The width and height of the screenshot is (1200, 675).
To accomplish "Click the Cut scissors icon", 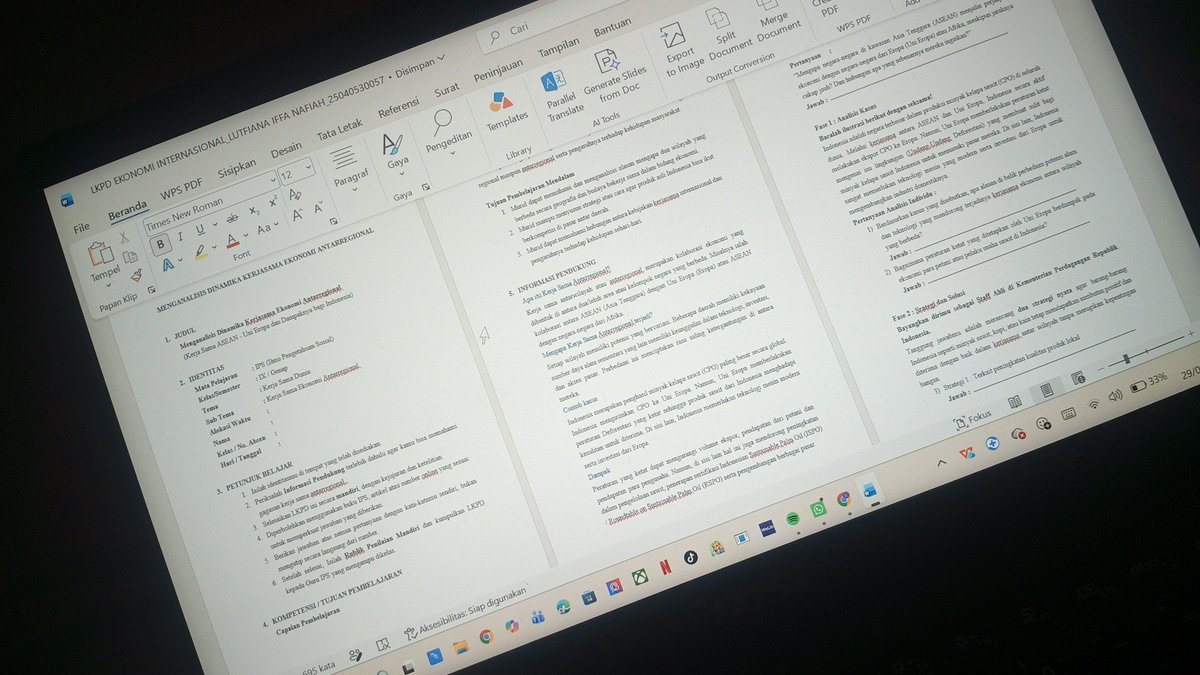I will 124,237.
